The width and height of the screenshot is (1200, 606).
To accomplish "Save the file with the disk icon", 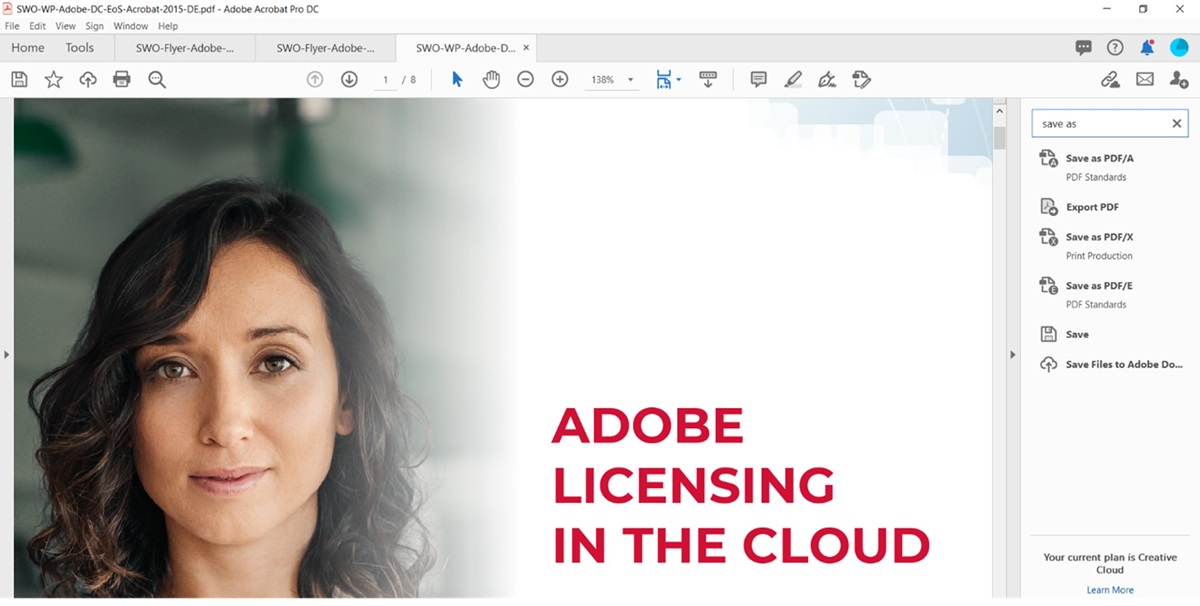I will pyautogui.click(x=18, y=79).
